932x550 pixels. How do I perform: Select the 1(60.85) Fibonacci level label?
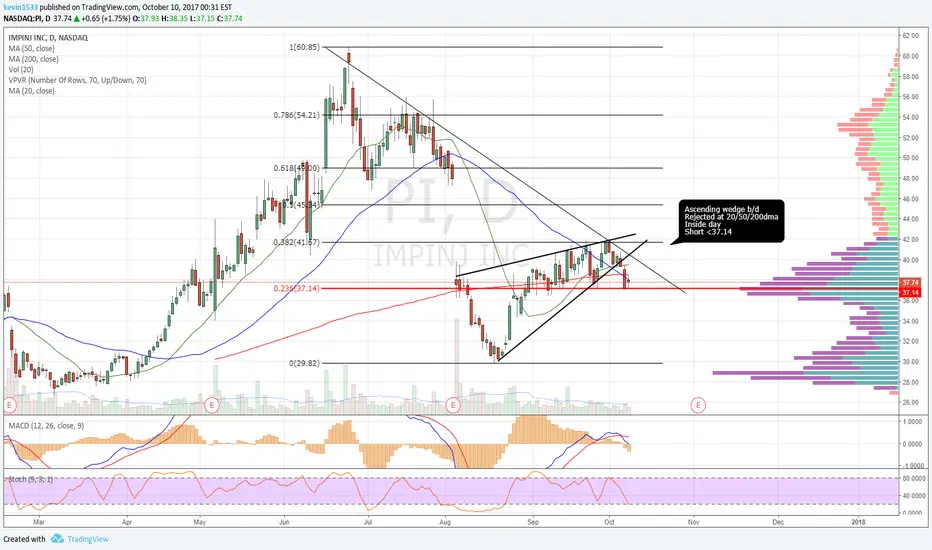tap(304, 47)
